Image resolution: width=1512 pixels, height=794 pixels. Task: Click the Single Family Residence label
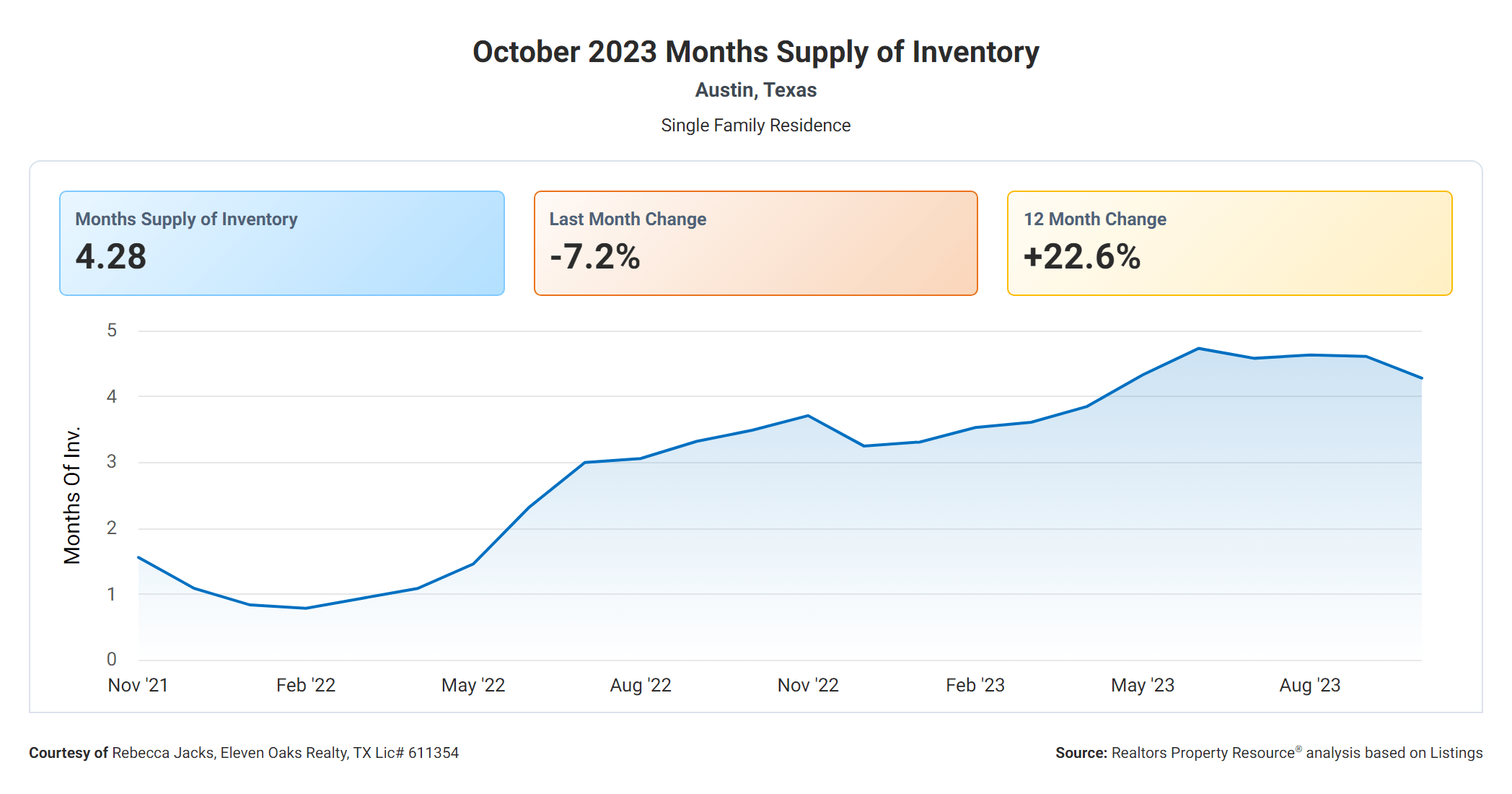[x=755, y=126]
